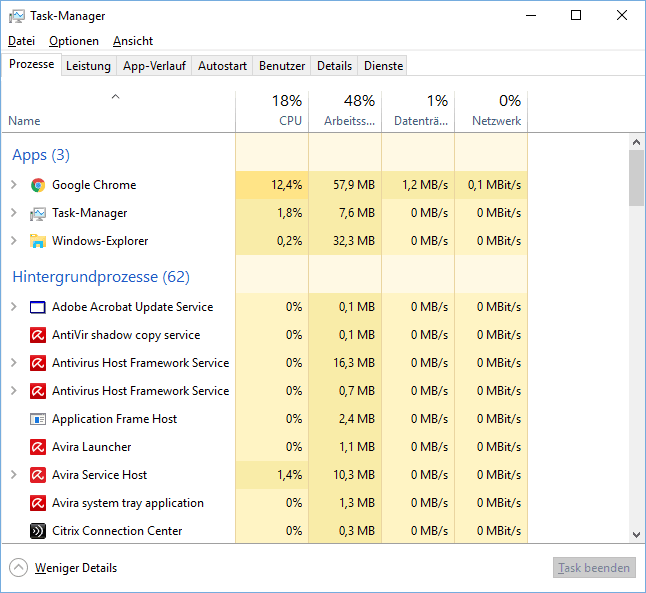Click the Task-Manager title bar icon
Viewport: 646px width, 593px height.
16,16
